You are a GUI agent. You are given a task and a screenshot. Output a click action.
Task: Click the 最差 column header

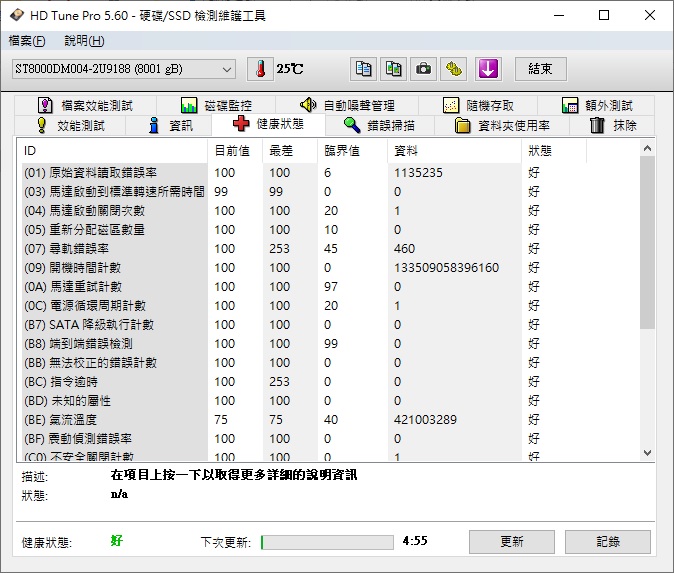coord(290,151)
